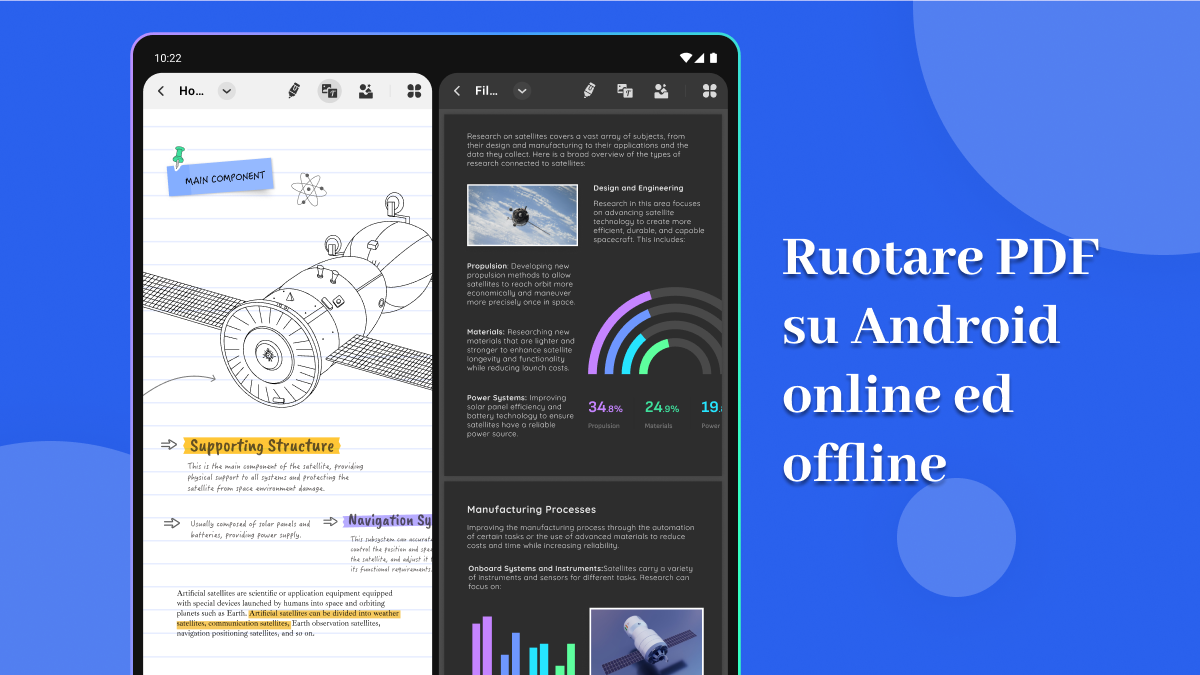Open the dropdown chevron next to the 'Ho...' title
Image resolution: width=1200 pixels, height=675 pixels.
point(226,90)
